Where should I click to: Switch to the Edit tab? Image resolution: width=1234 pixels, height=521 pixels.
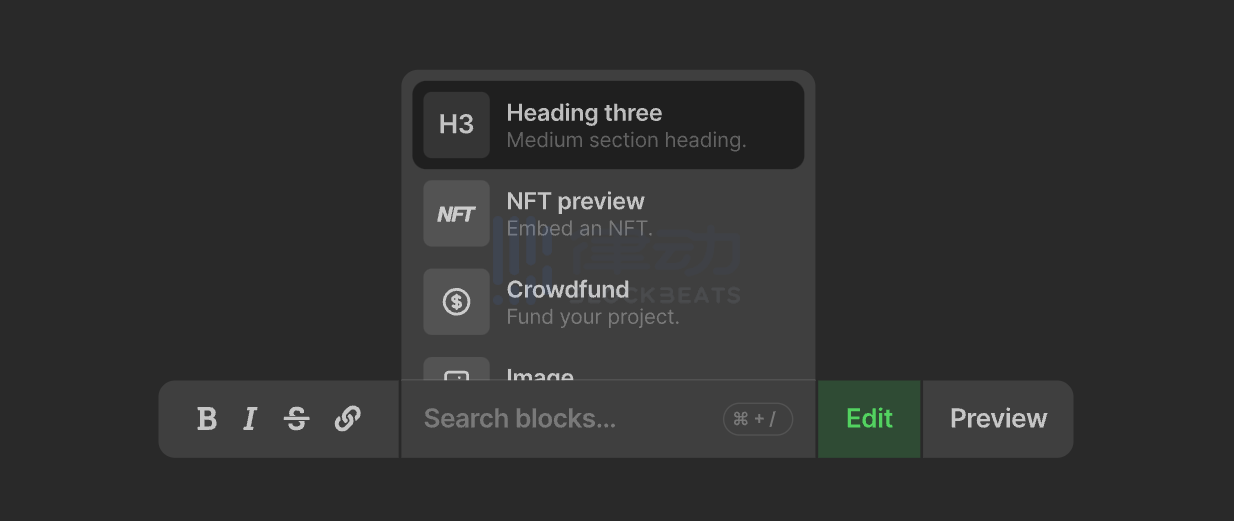(869, 419)
